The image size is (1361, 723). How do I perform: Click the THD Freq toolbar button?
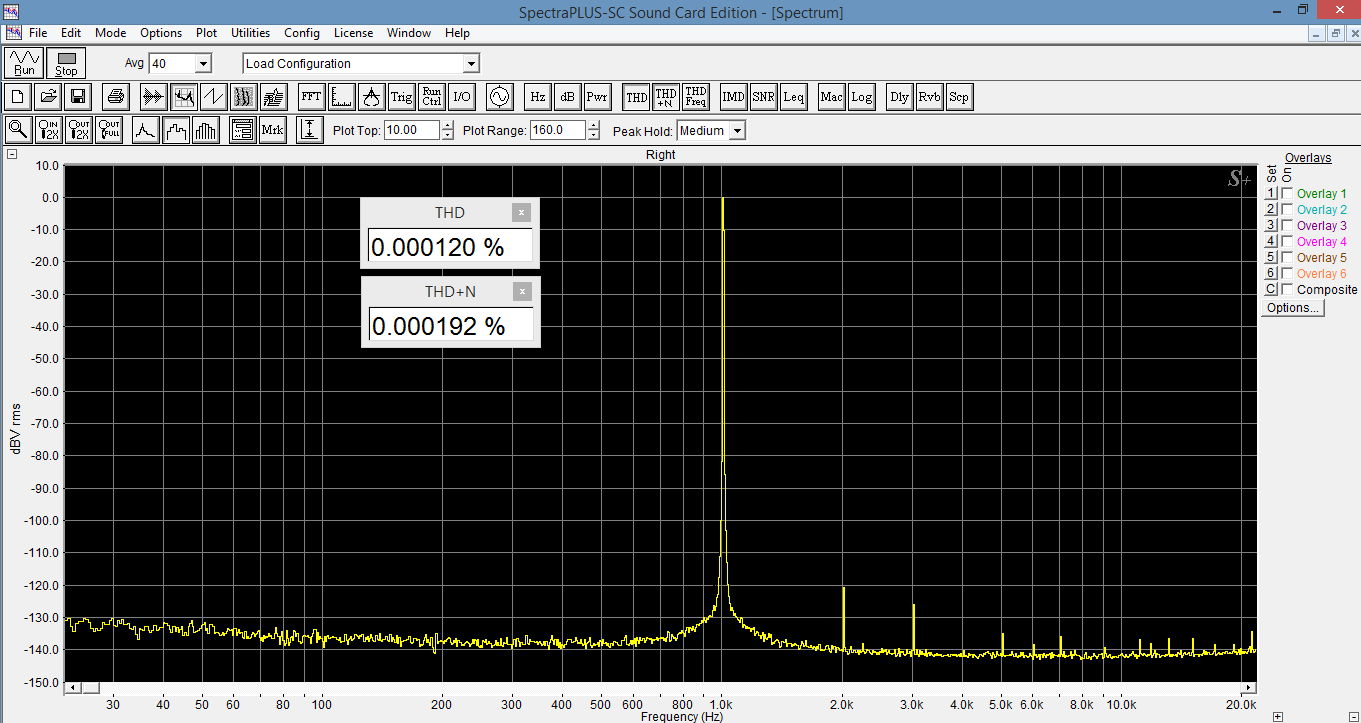click(696, 97)
